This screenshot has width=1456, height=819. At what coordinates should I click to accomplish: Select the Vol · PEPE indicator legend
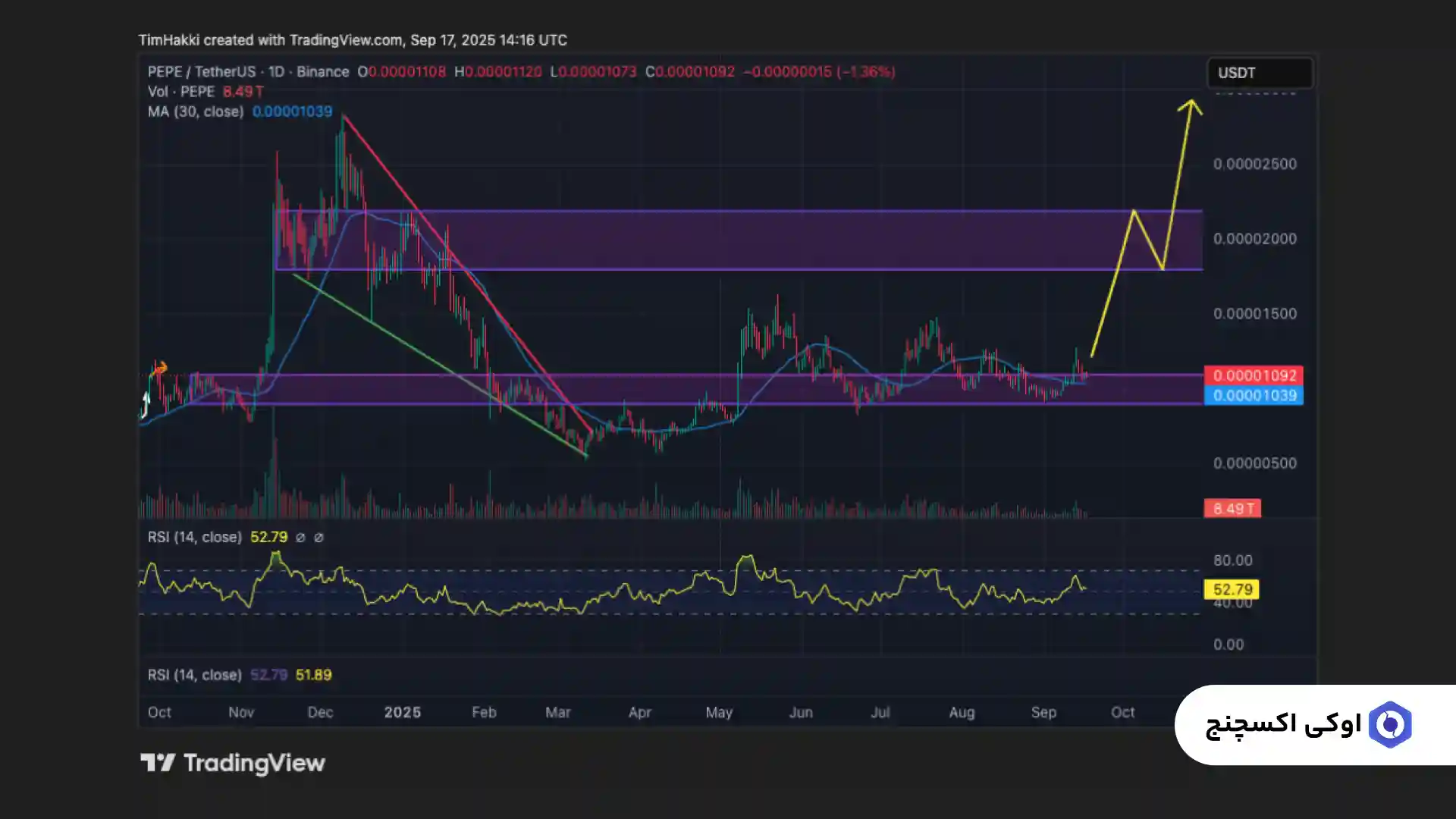click(181, 92)
